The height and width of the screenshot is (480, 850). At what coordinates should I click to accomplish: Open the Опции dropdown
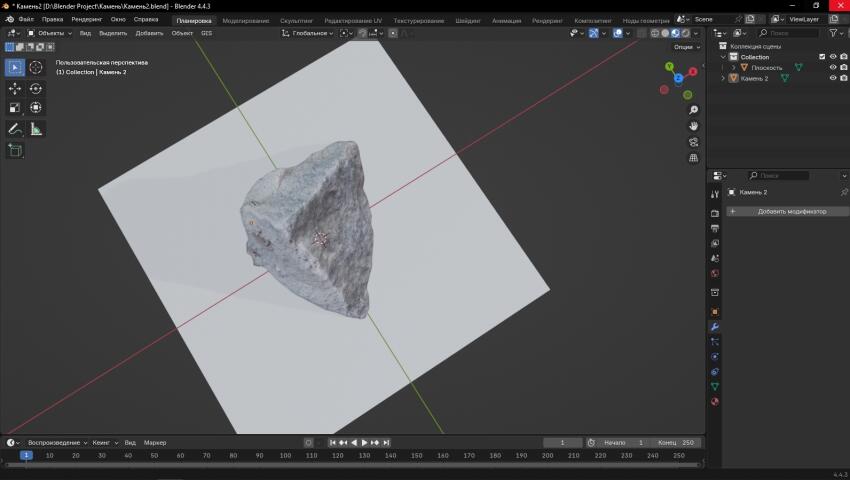686,47
